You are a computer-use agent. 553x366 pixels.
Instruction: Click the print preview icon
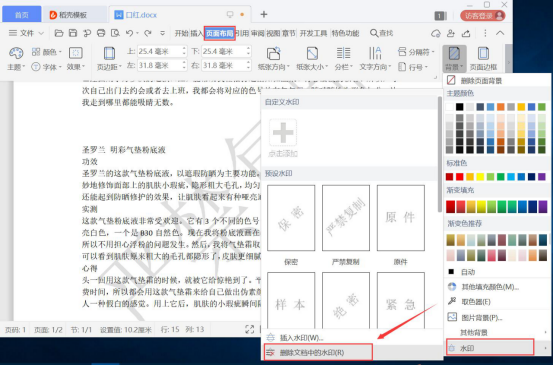pyautogui.click(x=115, y=33)
